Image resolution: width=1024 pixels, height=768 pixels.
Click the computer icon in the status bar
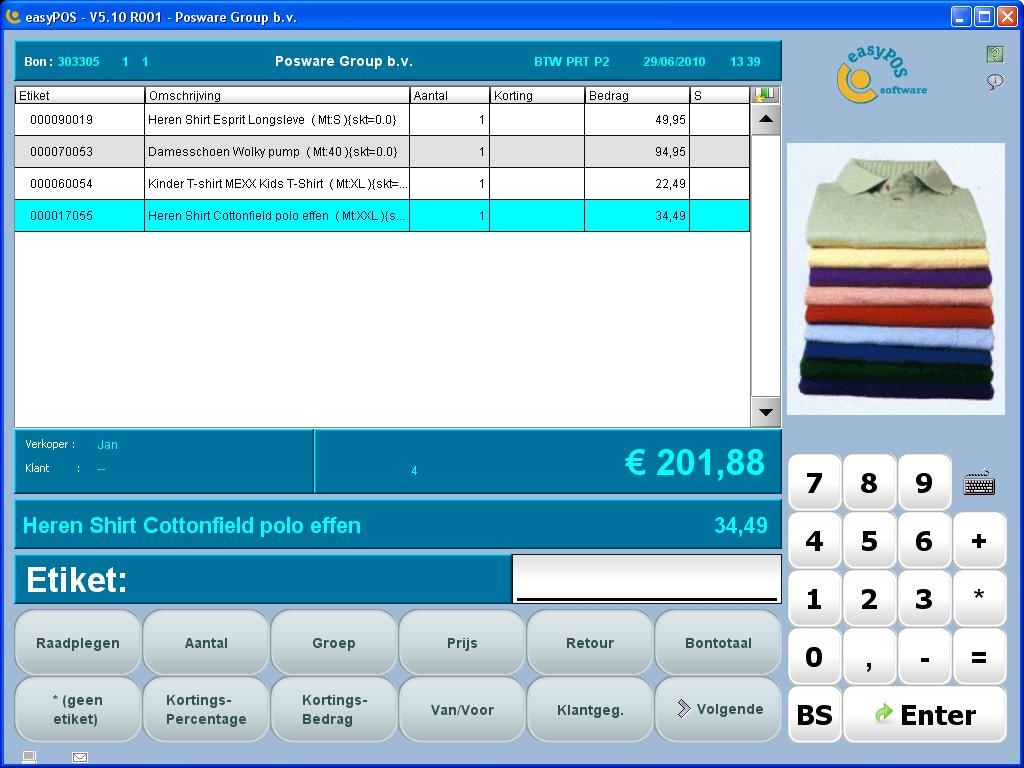tap(29, 757)
